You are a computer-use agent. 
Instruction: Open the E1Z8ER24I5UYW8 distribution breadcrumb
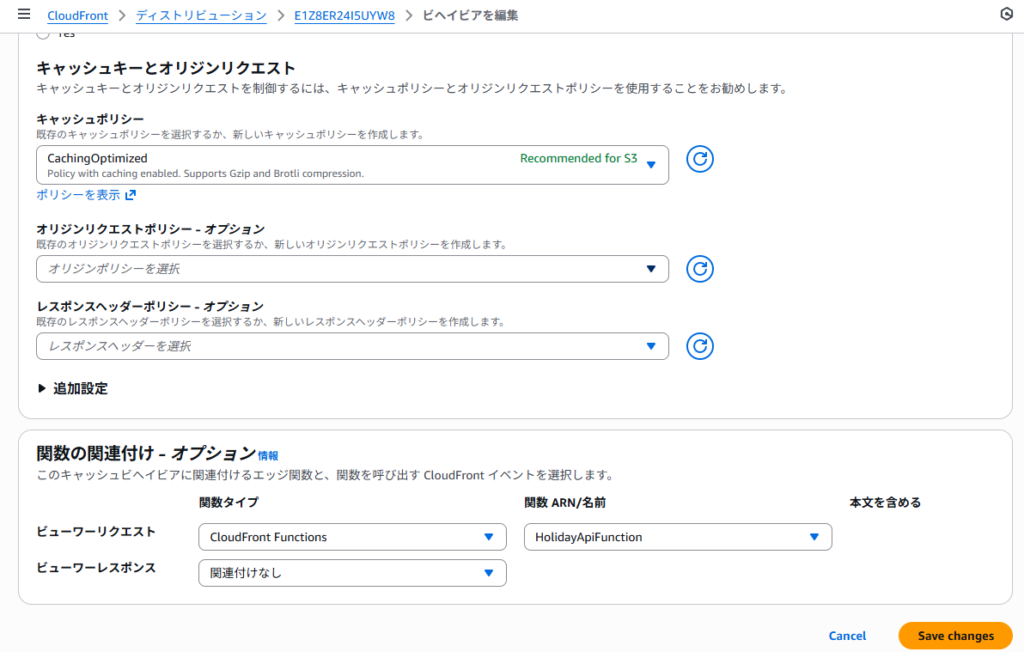coord(345,16)
